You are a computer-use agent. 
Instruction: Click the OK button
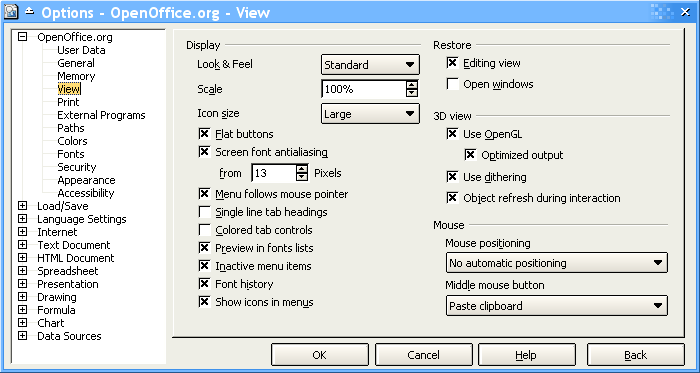(320, 355)
